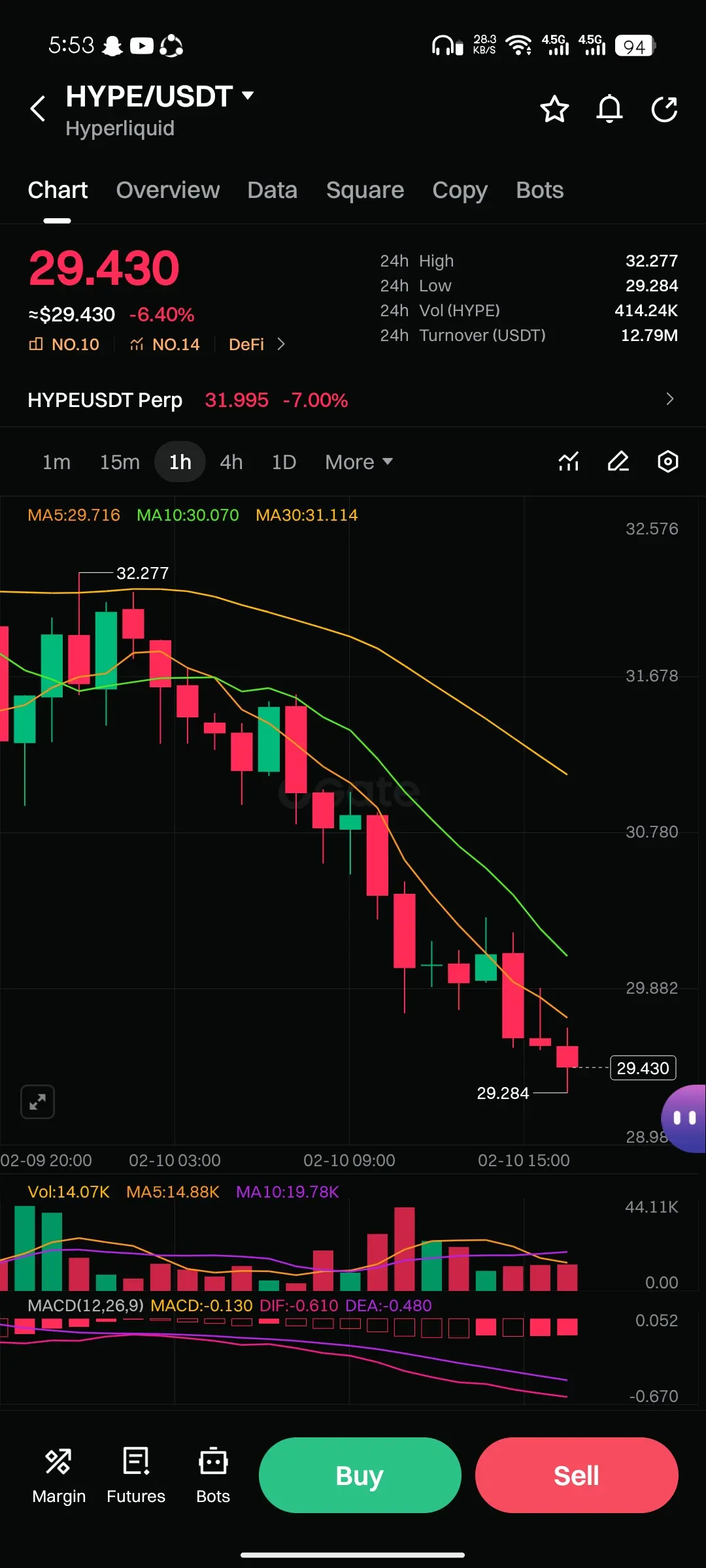Tap the -6.40% change value
This screenshot has height=1568, width=706.
[161, 315]
